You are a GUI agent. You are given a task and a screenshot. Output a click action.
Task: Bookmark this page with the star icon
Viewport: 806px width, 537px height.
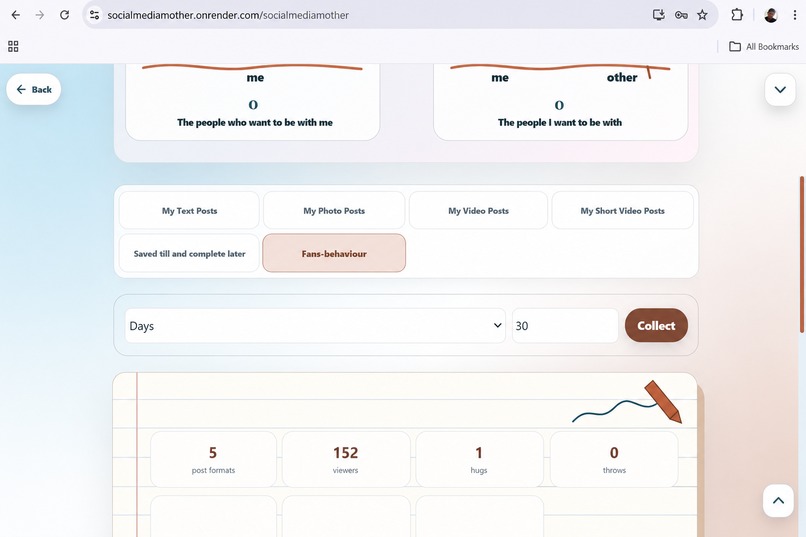[x=702, y=15]
